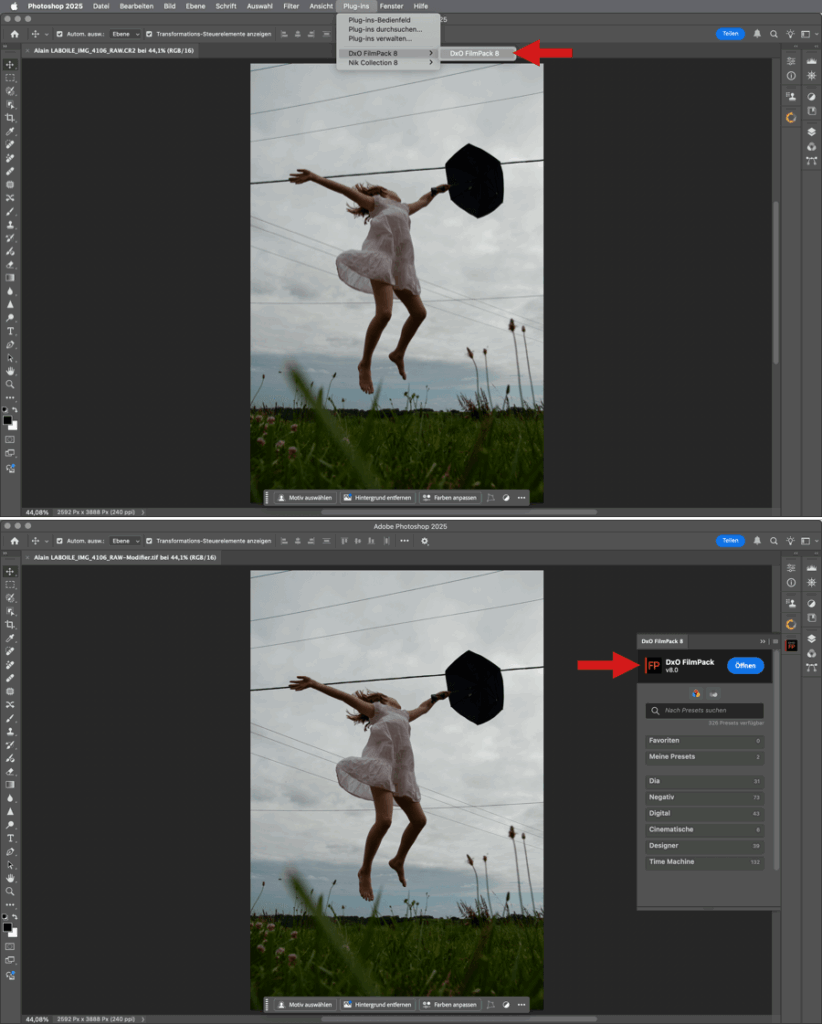Open the 'Ebene' dropdown in upper options bar
The image size is (822, 1024).
(x=124, y=35)
